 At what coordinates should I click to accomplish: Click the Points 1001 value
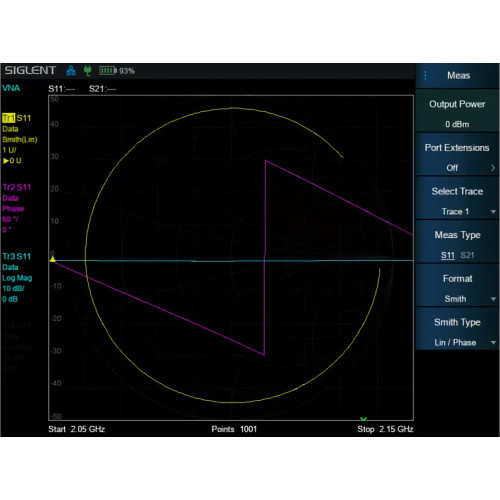[234, 429]
